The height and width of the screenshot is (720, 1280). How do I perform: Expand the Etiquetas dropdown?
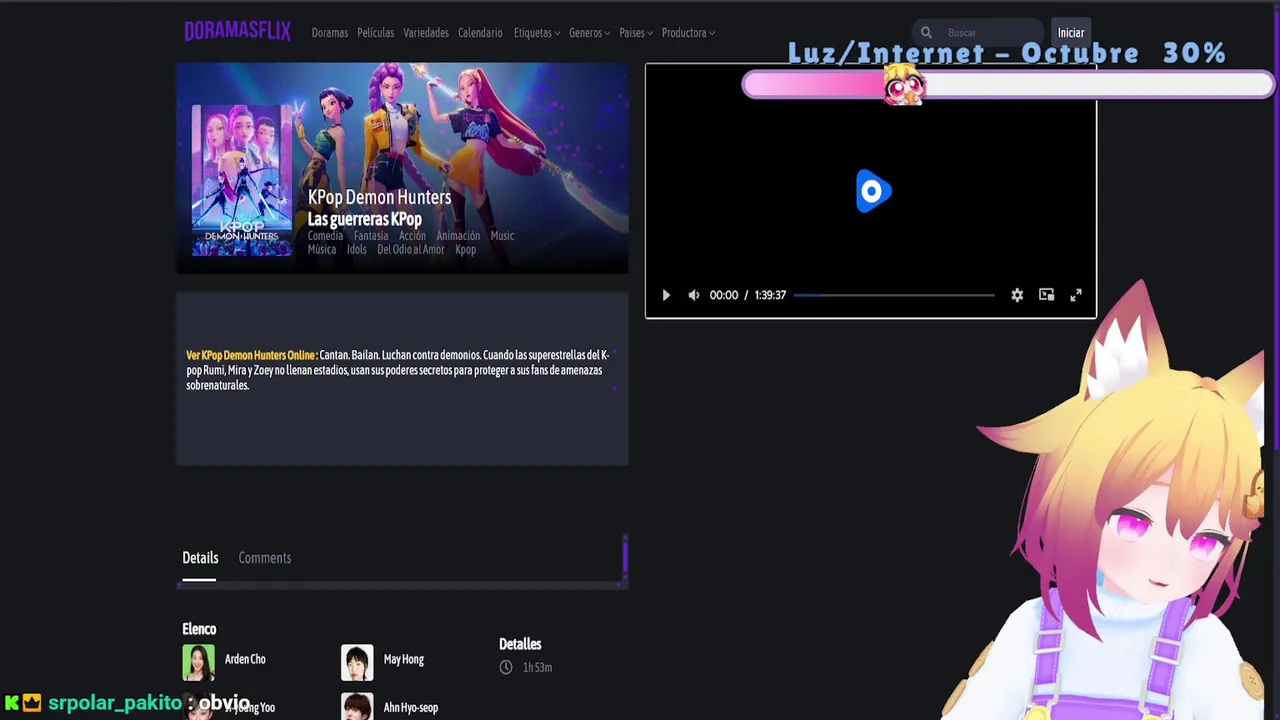[536, 33]
